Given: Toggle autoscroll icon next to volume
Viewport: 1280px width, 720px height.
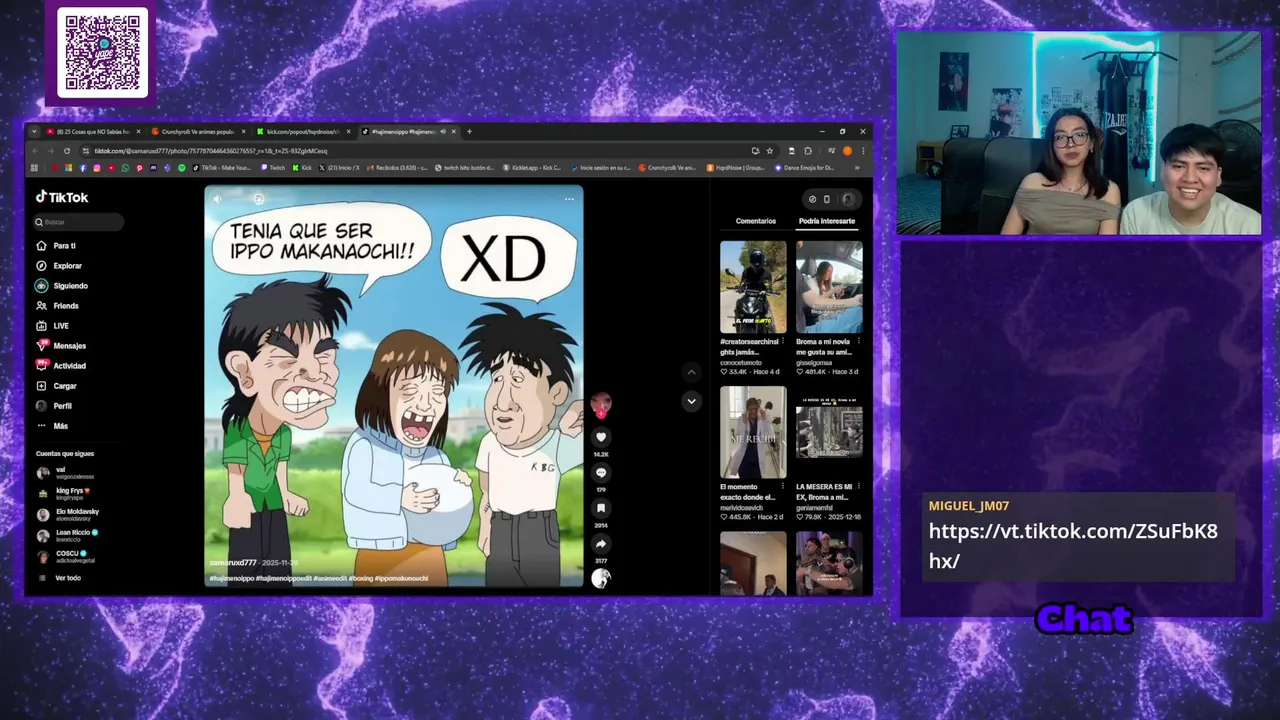Looking at the screenshot, I should (x=258, y=199).
